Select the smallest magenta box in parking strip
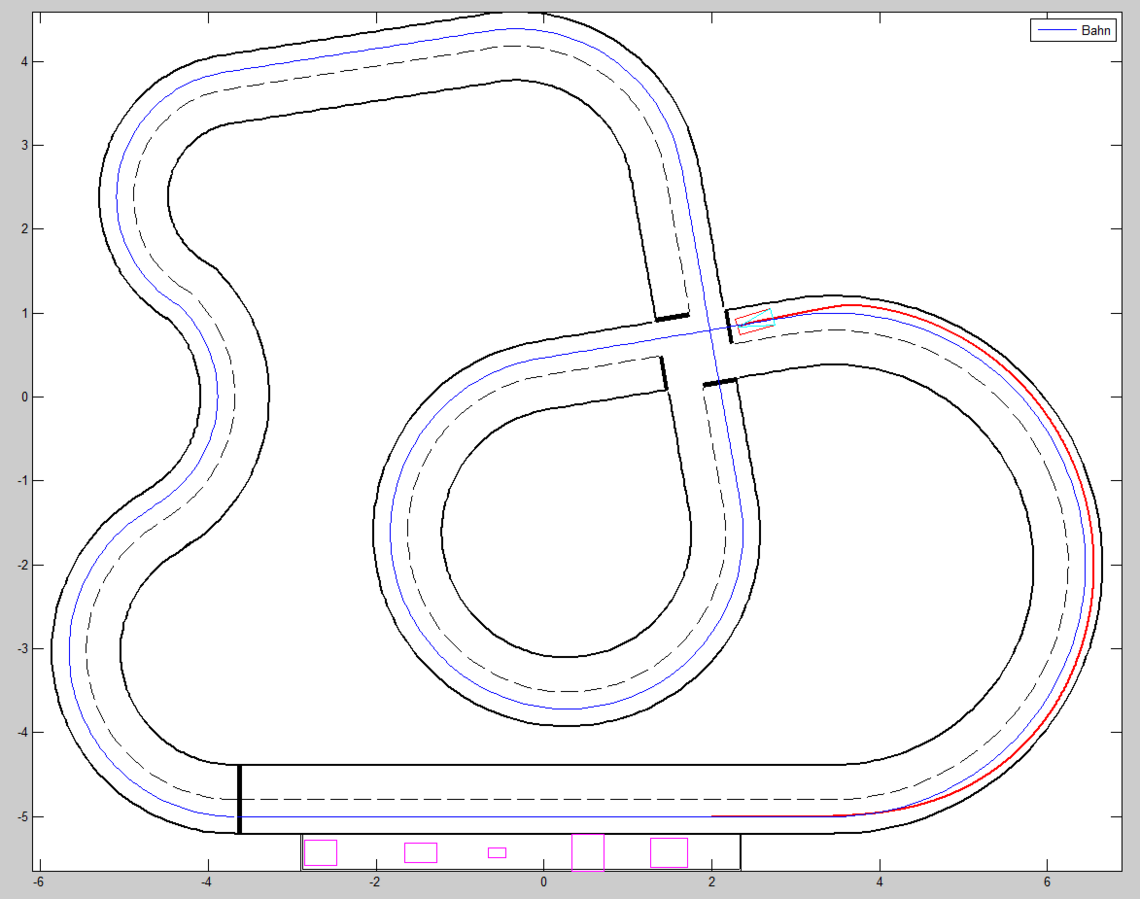1140x899 pixels. [x=497, y=853]
